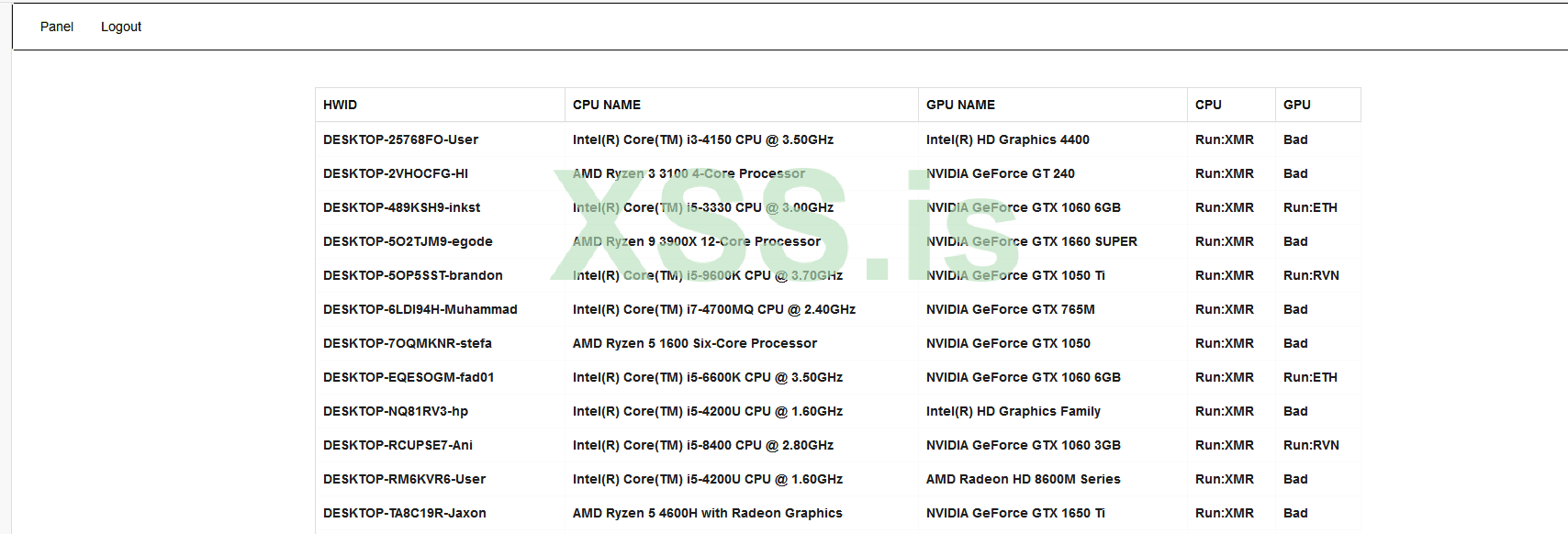Select HWID DESKTOP-5O2TJM9-egode
The width and height of the screenshot is (1568, 534).
coord(408,241)
